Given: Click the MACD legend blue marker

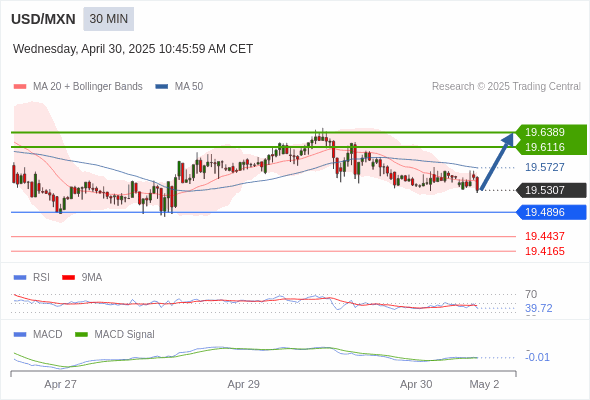Looking at the screenshot, I should (x=20, y=334).
